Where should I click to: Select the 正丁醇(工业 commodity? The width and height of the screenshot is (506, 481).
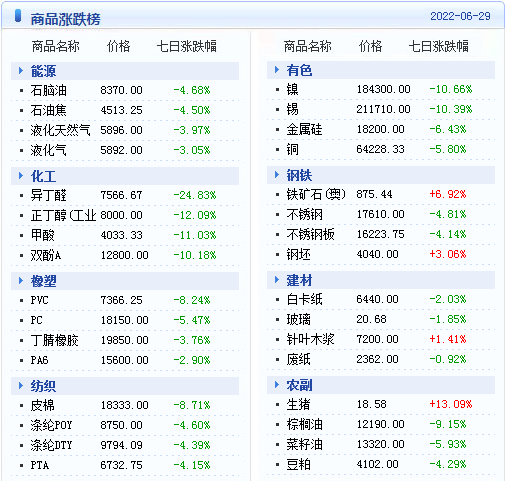pyautogui.click(x=63, y=215)
